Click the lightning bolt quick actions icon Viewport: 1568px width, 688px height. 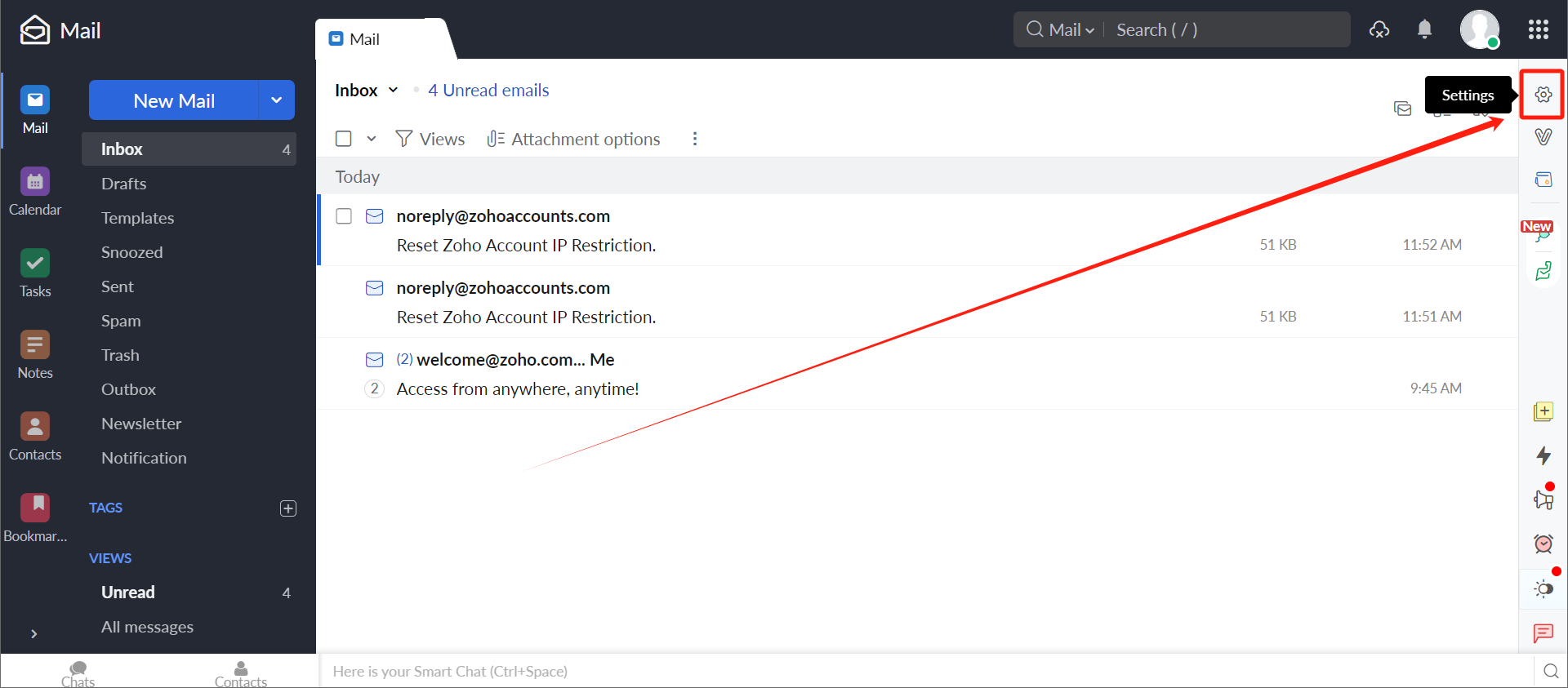[1543, 455]
